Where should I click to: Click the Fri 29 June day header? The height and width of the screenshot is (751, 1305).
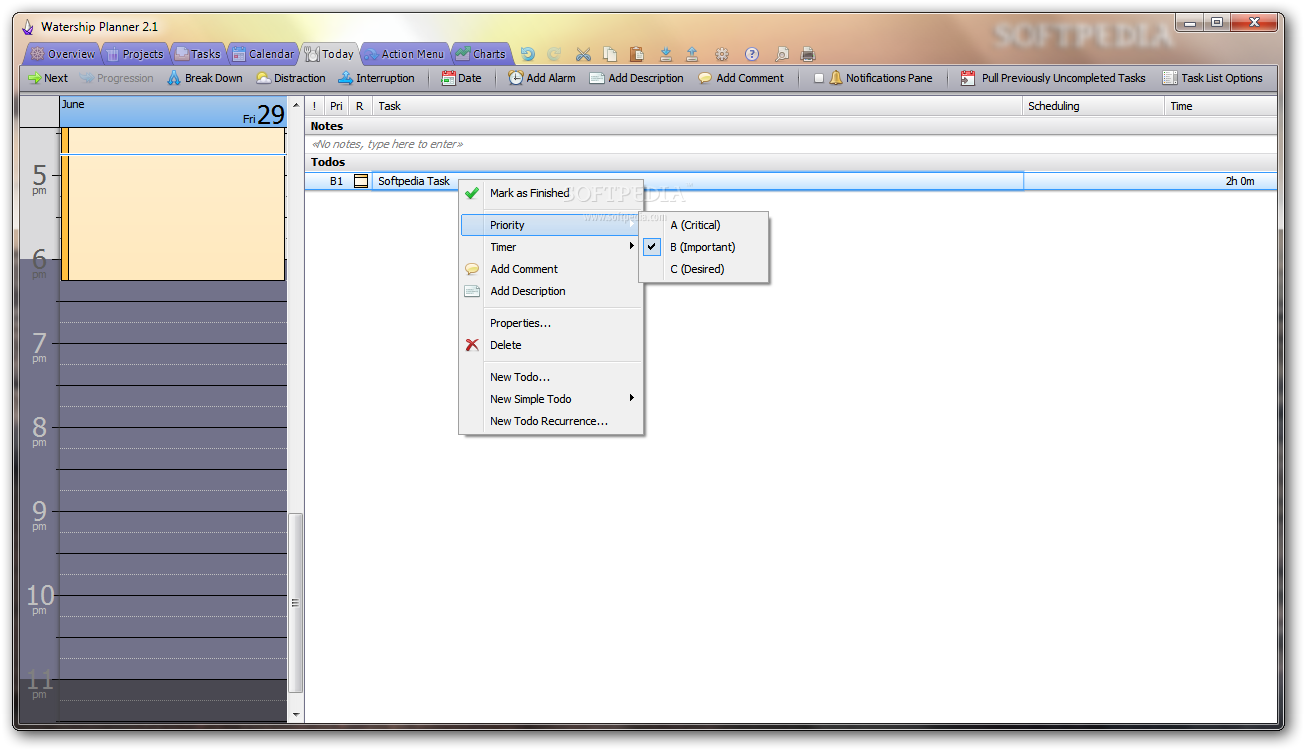(x=173, y=112)
